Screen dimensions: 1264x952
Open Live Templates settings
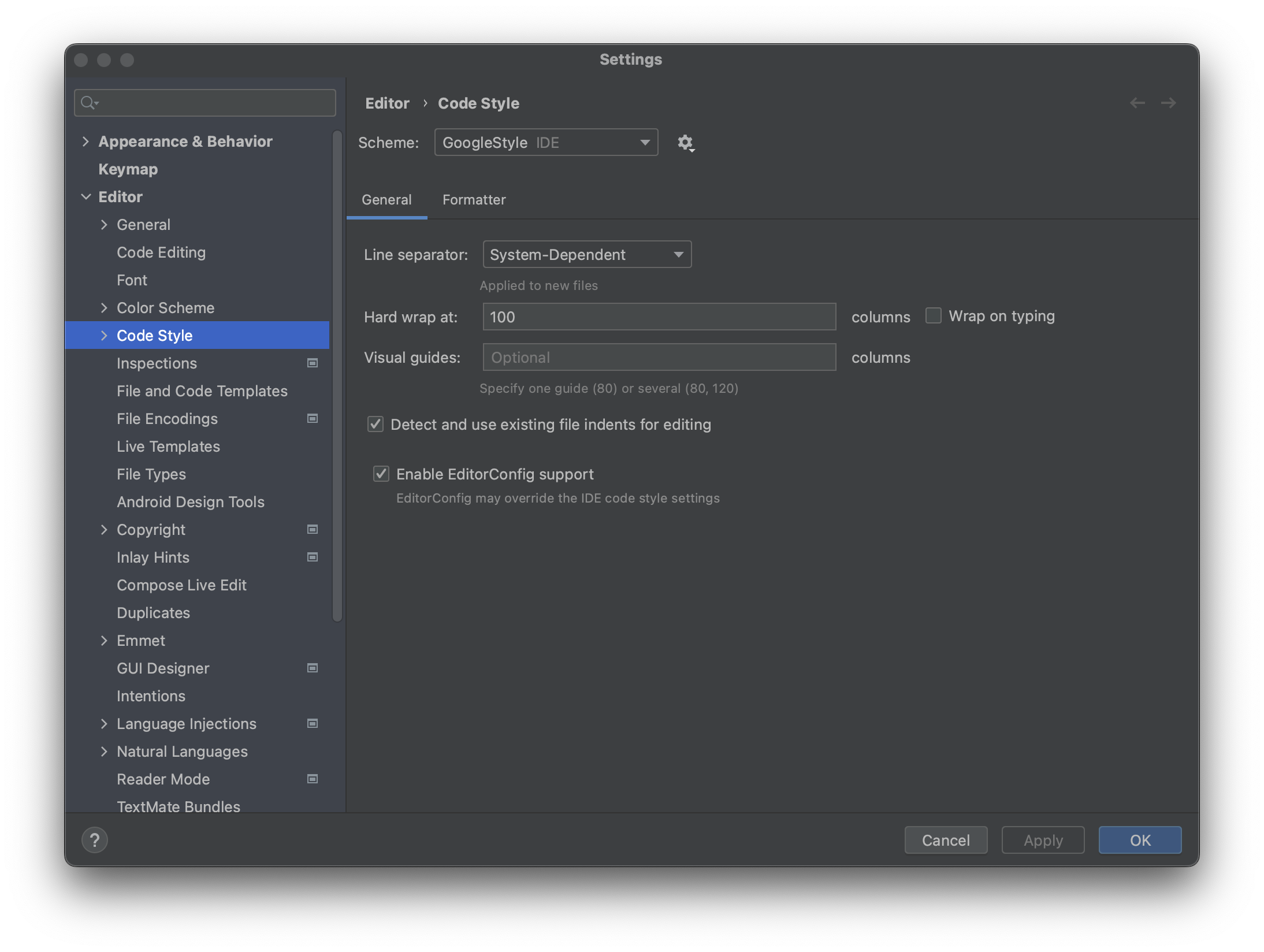168,446
